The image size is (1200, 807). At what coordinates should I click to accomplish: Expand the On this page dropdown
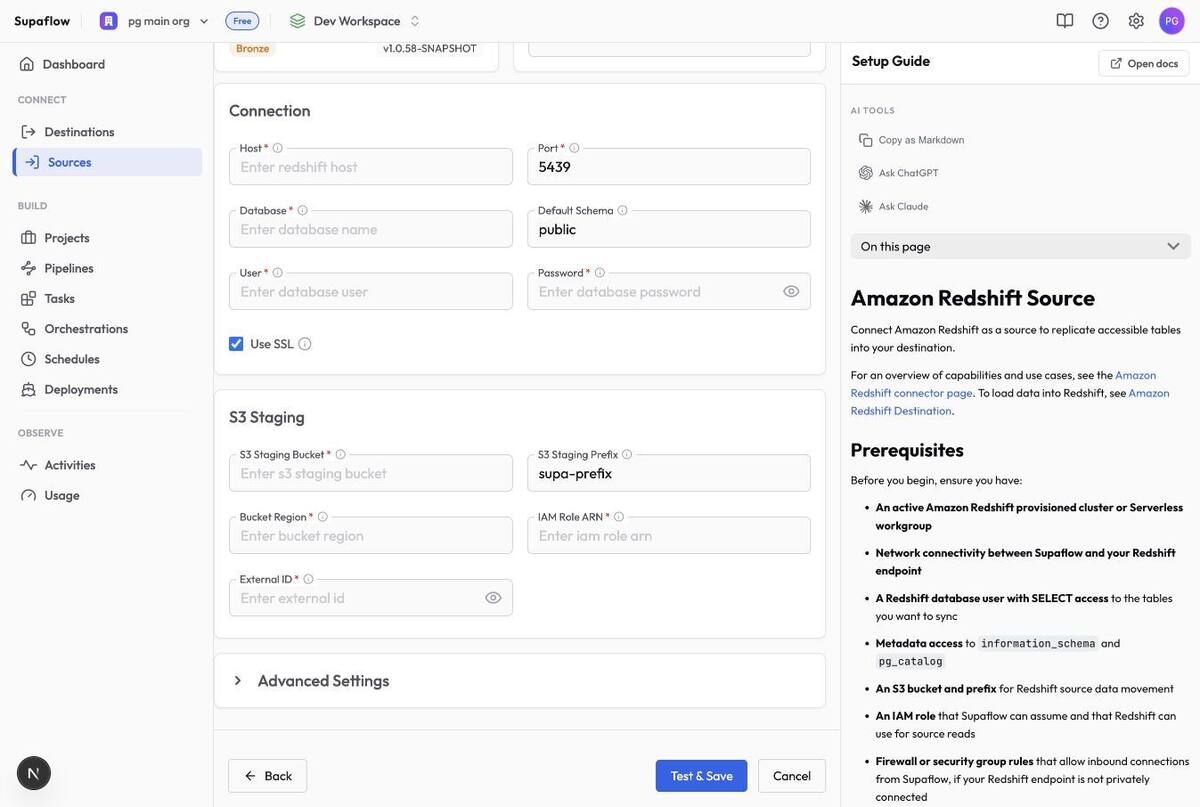[x=1021, y=246]
